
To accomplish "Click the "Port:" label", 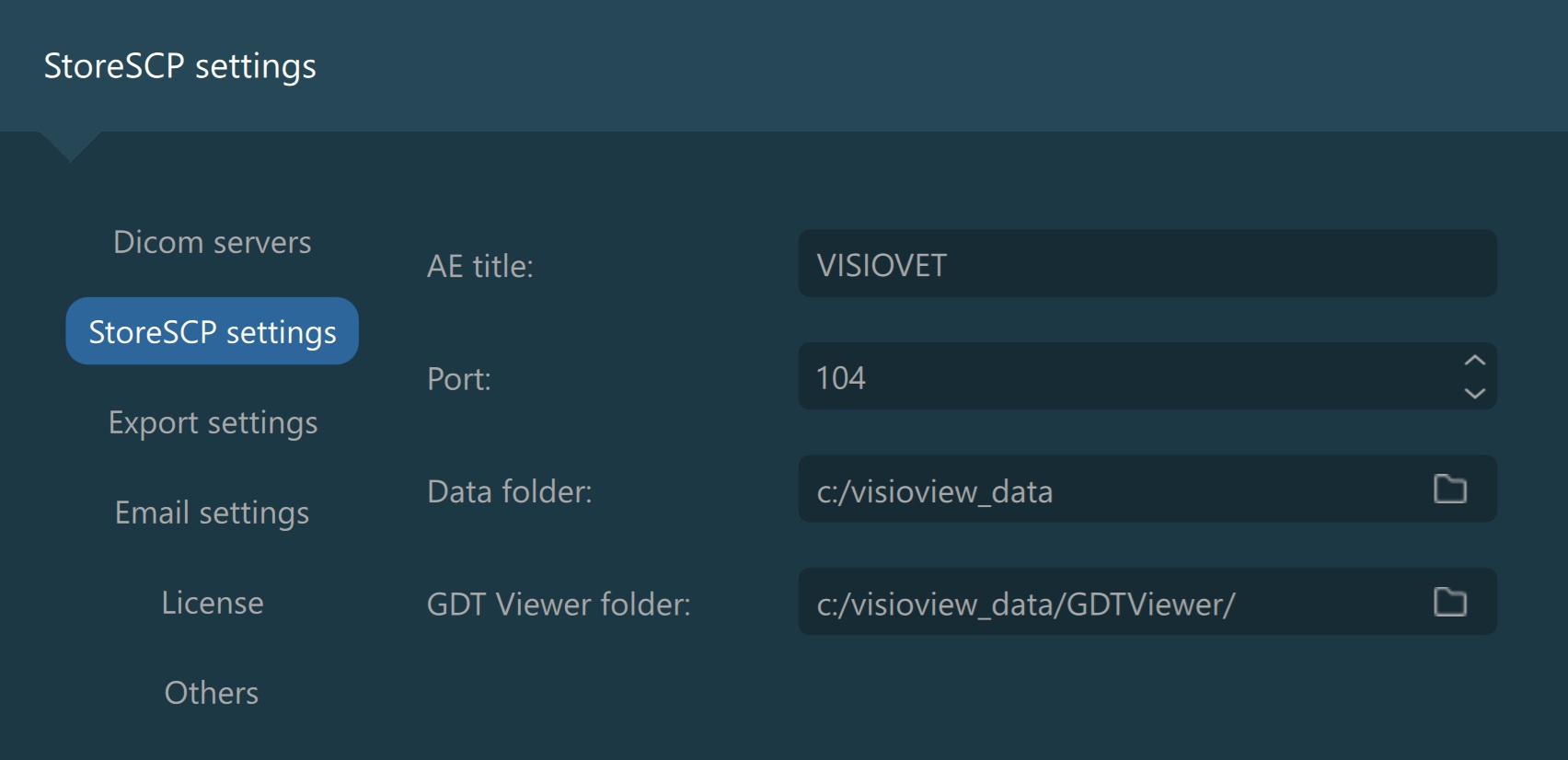I will [458, 379].
